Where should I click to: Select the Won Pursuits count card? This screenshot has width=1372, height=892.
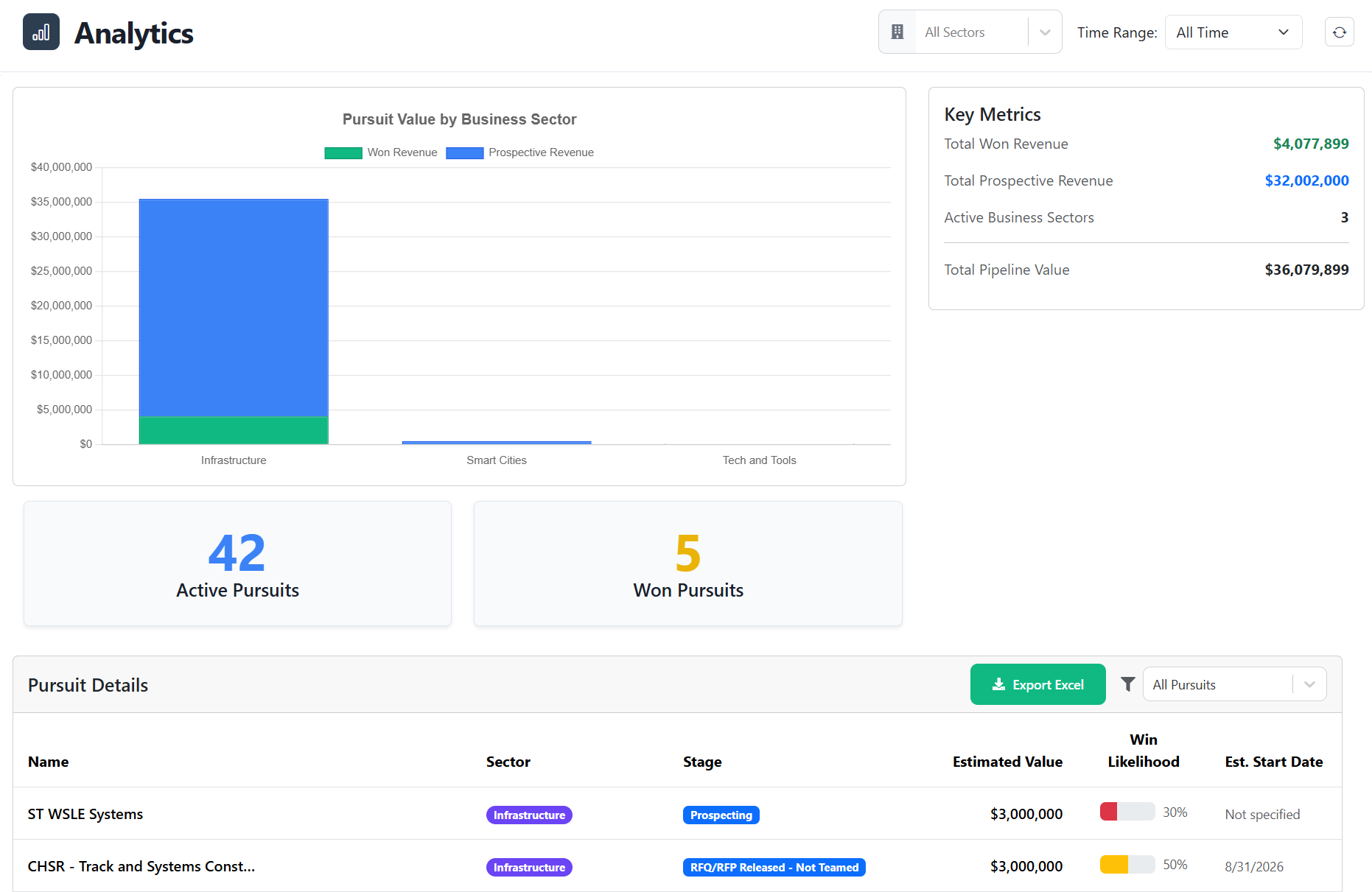(687, 563)
